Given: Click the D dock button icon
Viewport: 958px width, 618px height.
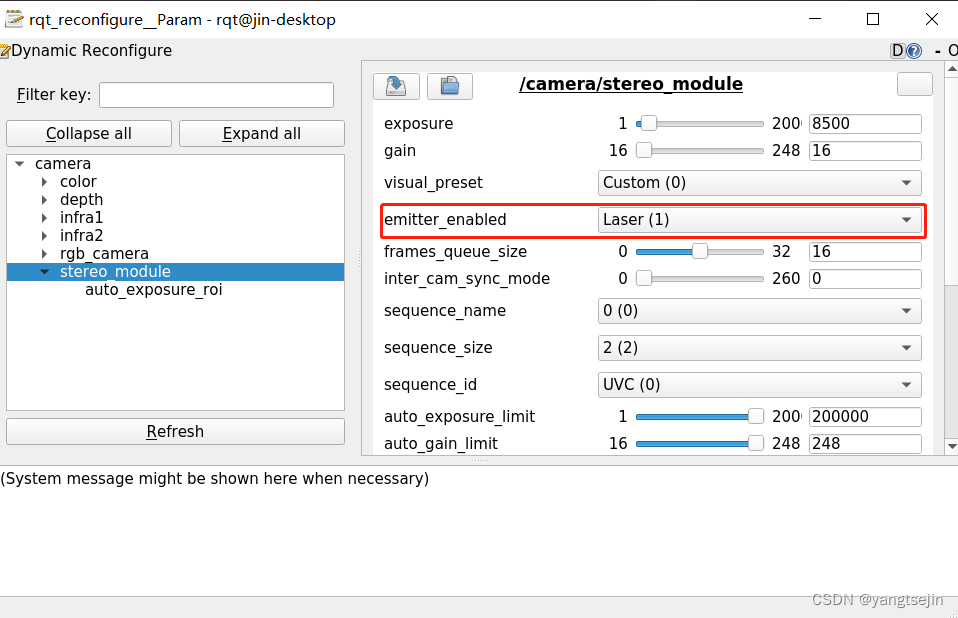Looking at the screenshot, I should tap(898, 51).
